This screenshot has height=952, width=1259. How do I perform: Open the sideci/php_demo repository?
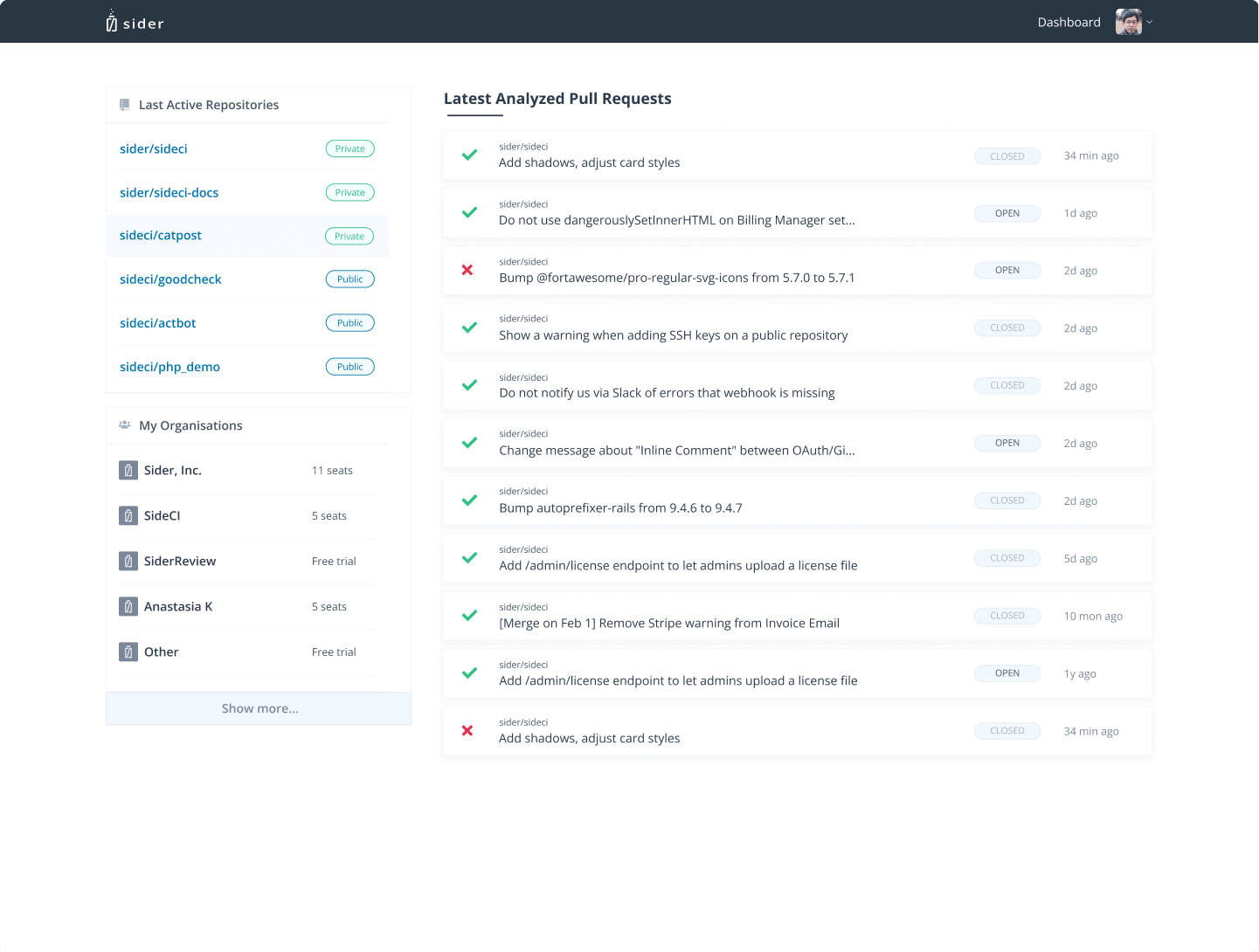(169, 367)
